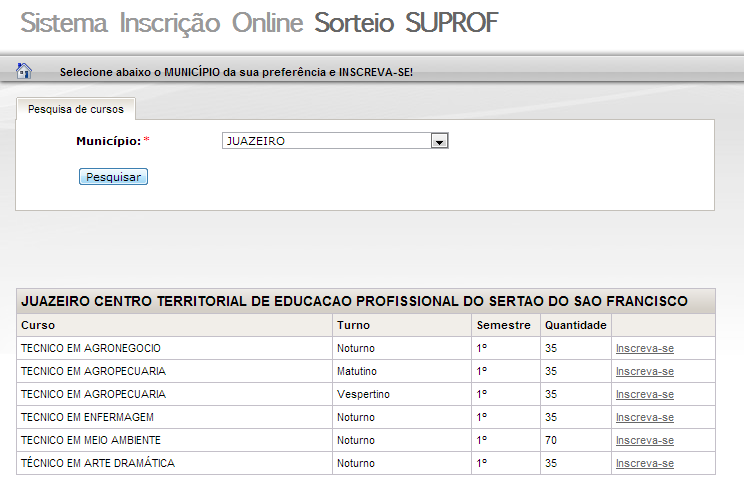Click the Semestre column header
Viewport: 744px width, 491px height.
(x=503, y=325)
